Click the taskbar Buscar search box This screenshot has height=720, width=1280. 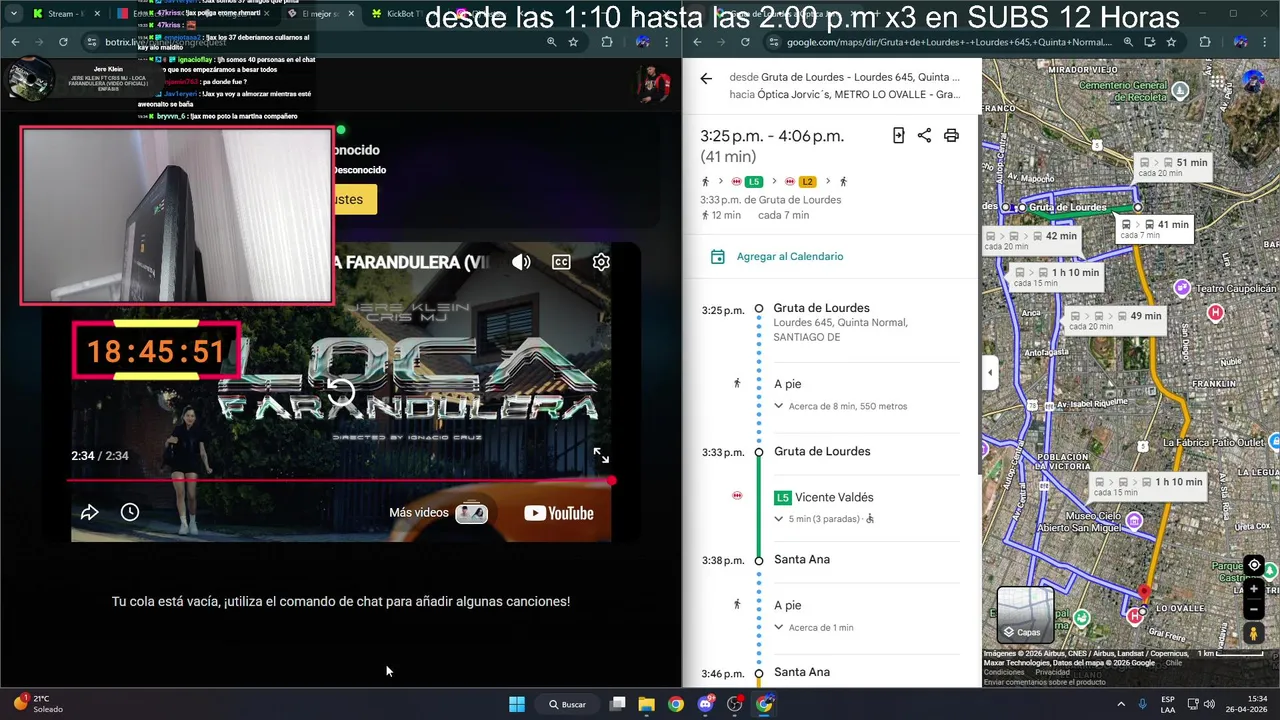568,704
